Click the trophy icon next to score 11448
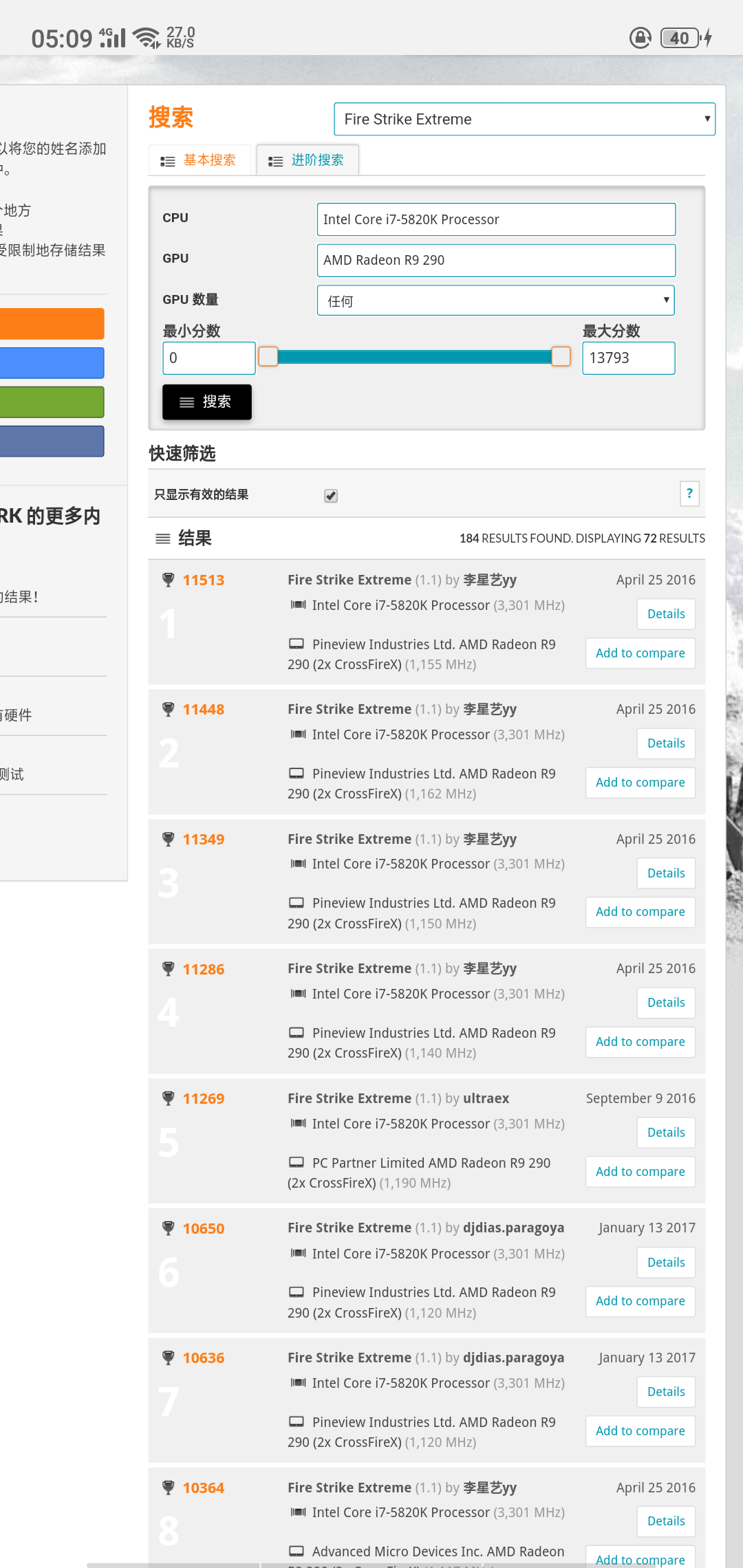Image resolution: width=743 pixels, height=1568 pixels. (168, 709)
